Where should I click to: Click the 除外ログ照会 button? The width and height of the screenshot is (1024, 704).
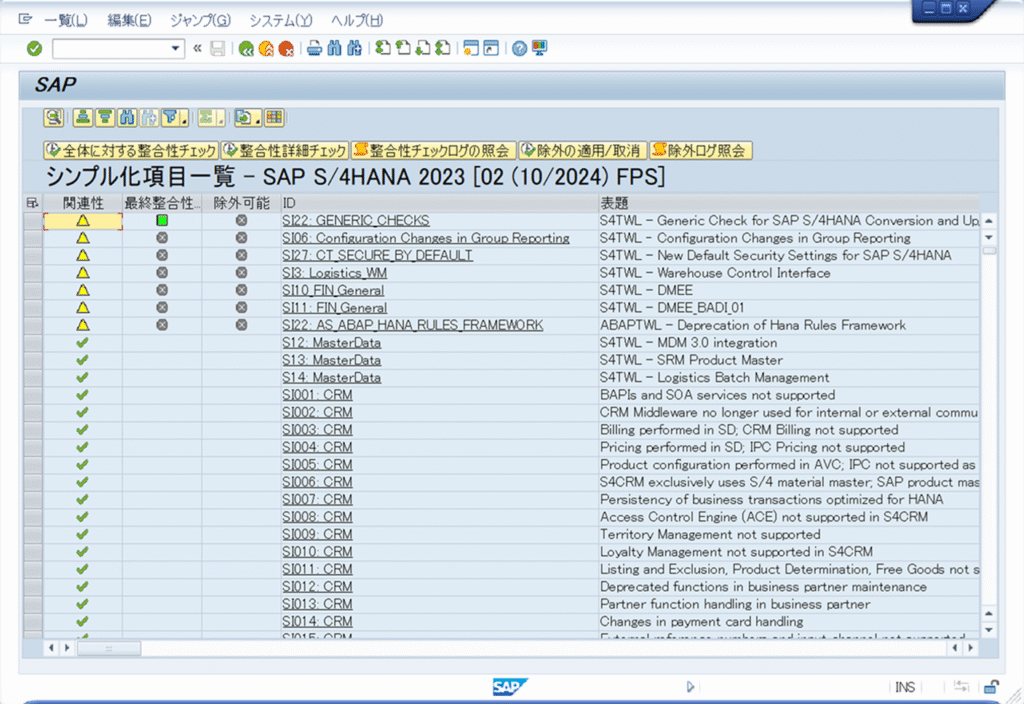[701, 151]
